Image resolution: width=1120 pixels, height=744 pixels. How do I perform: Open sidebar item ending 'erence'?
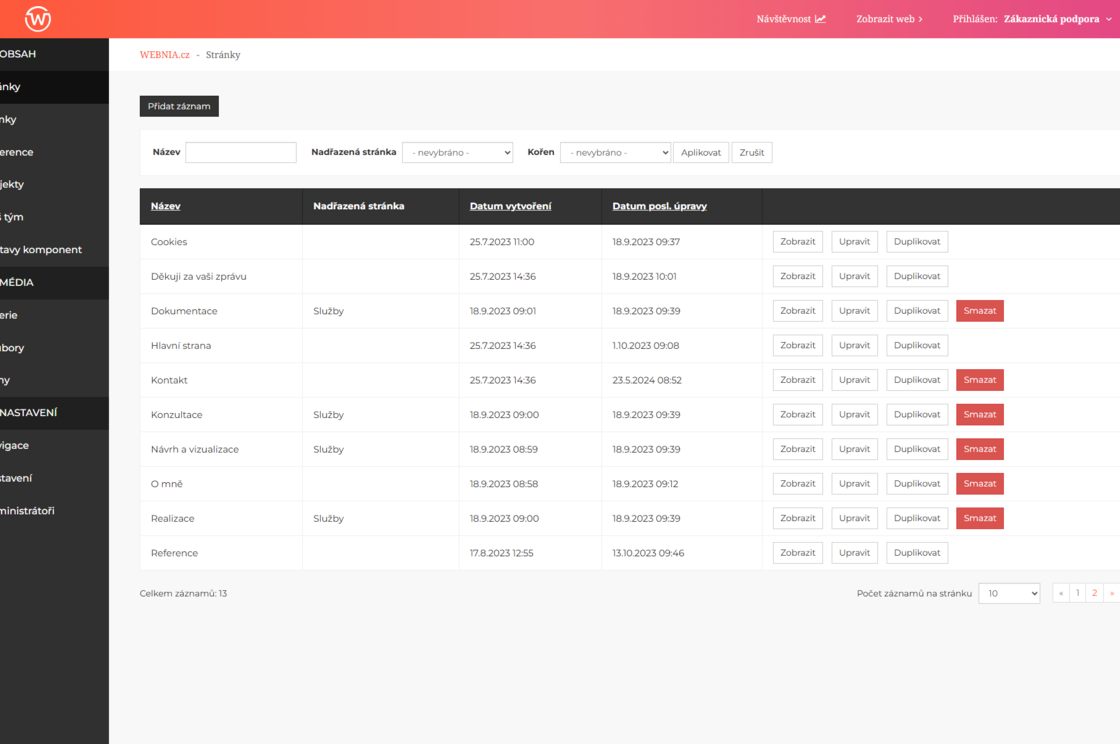coord(54,152)
